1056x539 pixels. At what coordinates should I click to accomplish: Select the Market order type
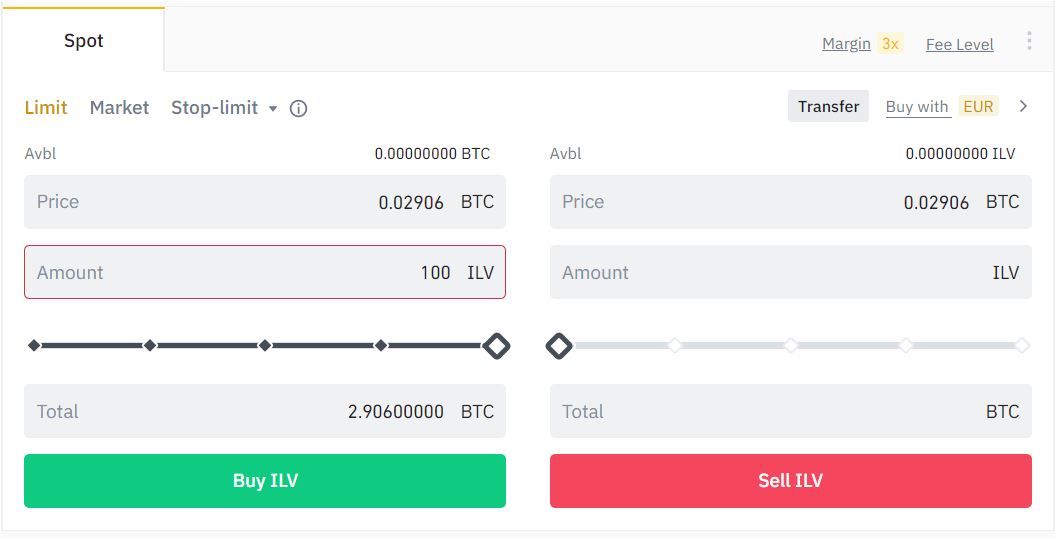point(119,107)
